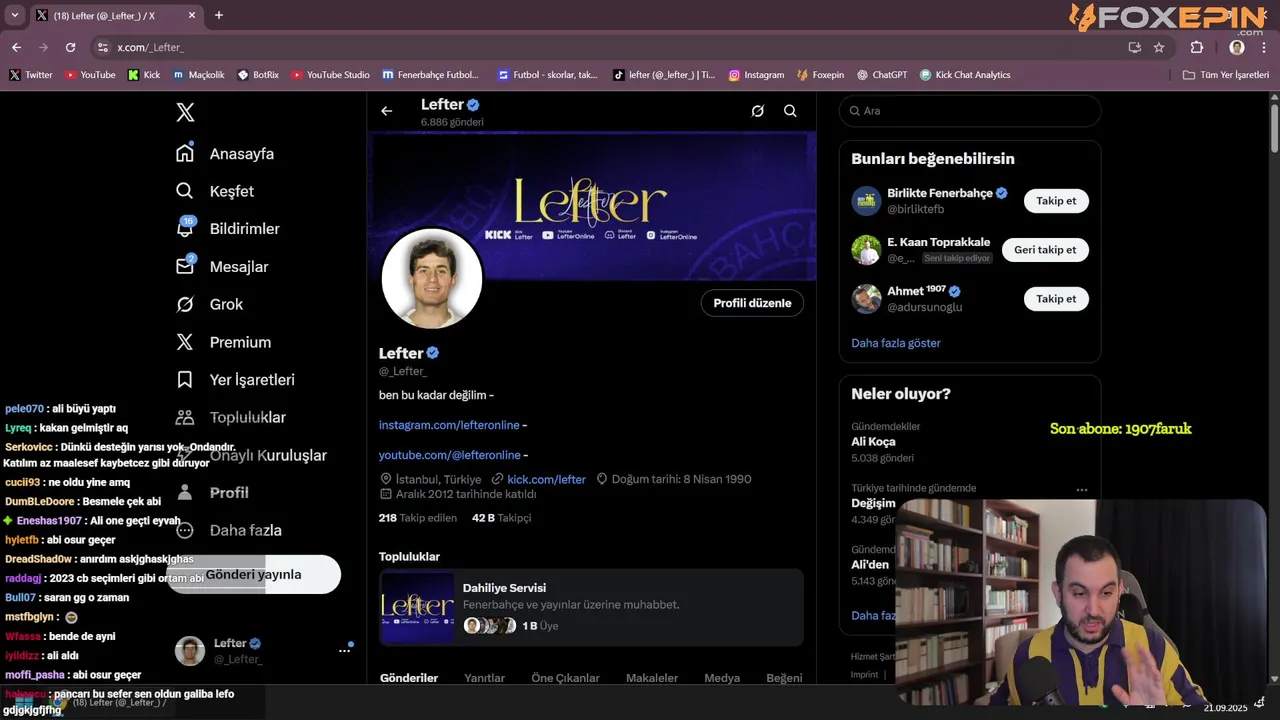Click Geri takip et for E. Kaan Toprakkale
The image size is (1280, 720).
coord(1045,250)
